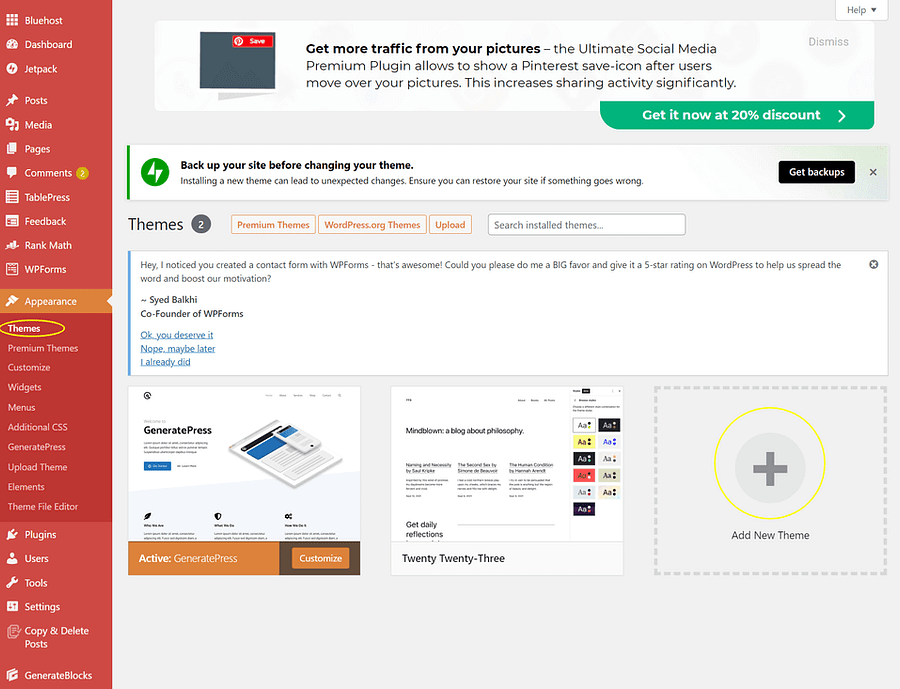Click the Customize button on GeneratePress
Screen dimensions: 900x689
(320, 558)
